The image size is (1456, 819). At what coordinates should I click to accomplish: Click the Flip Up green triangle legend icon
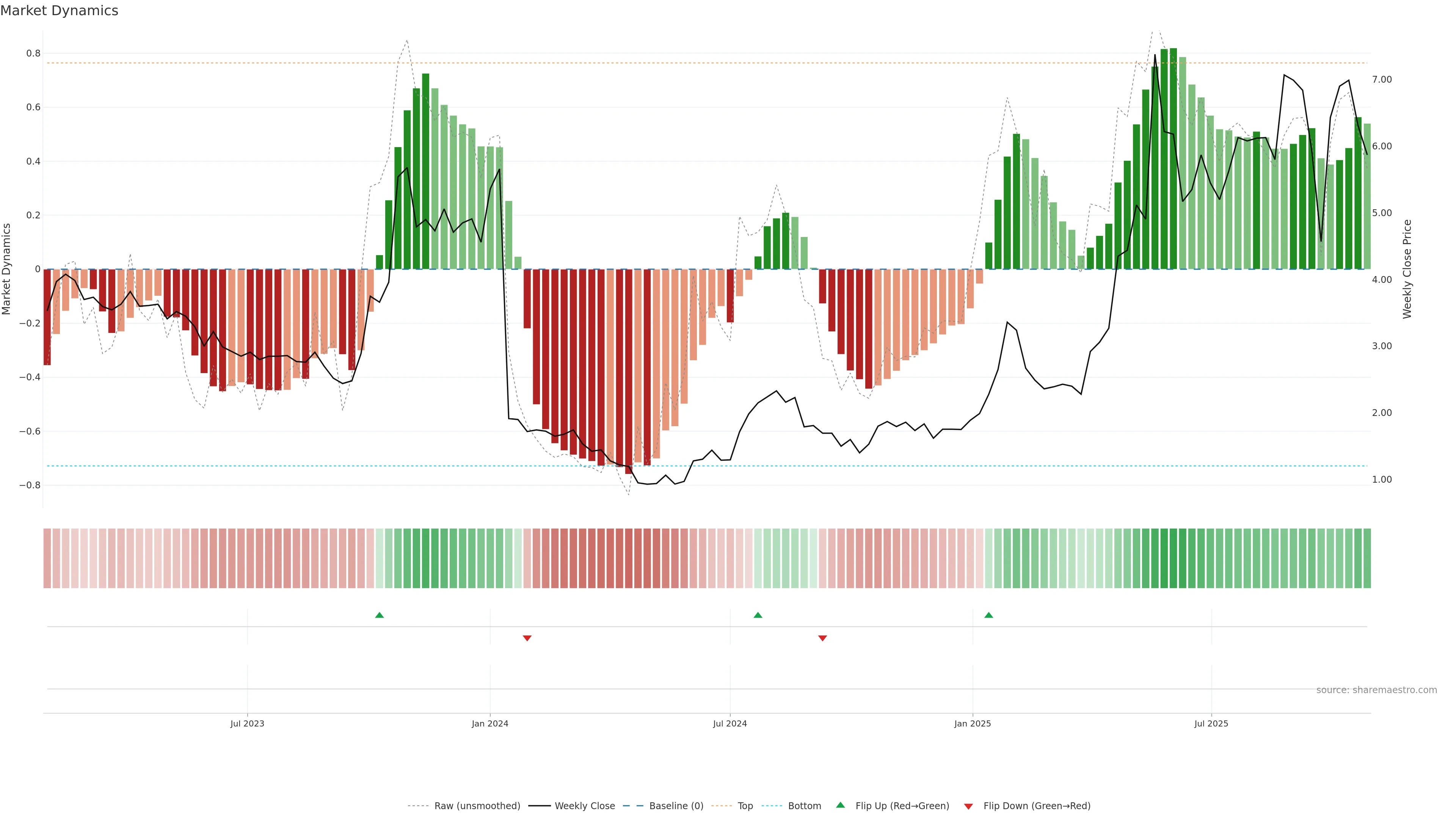tap(841, 805)
